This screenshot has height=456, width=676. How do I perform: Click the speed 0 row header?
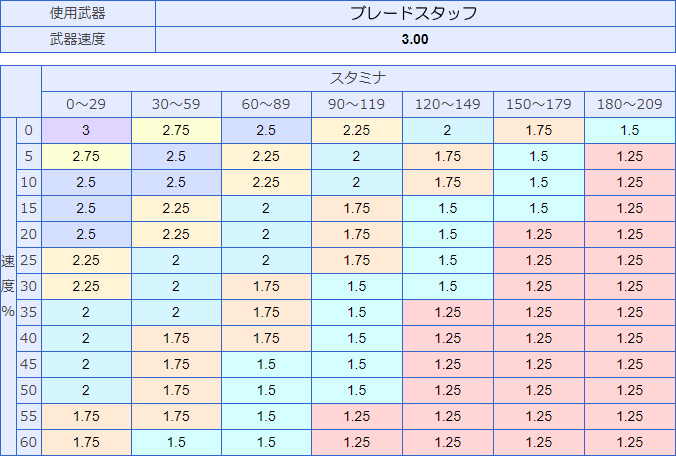coord(29,130)
